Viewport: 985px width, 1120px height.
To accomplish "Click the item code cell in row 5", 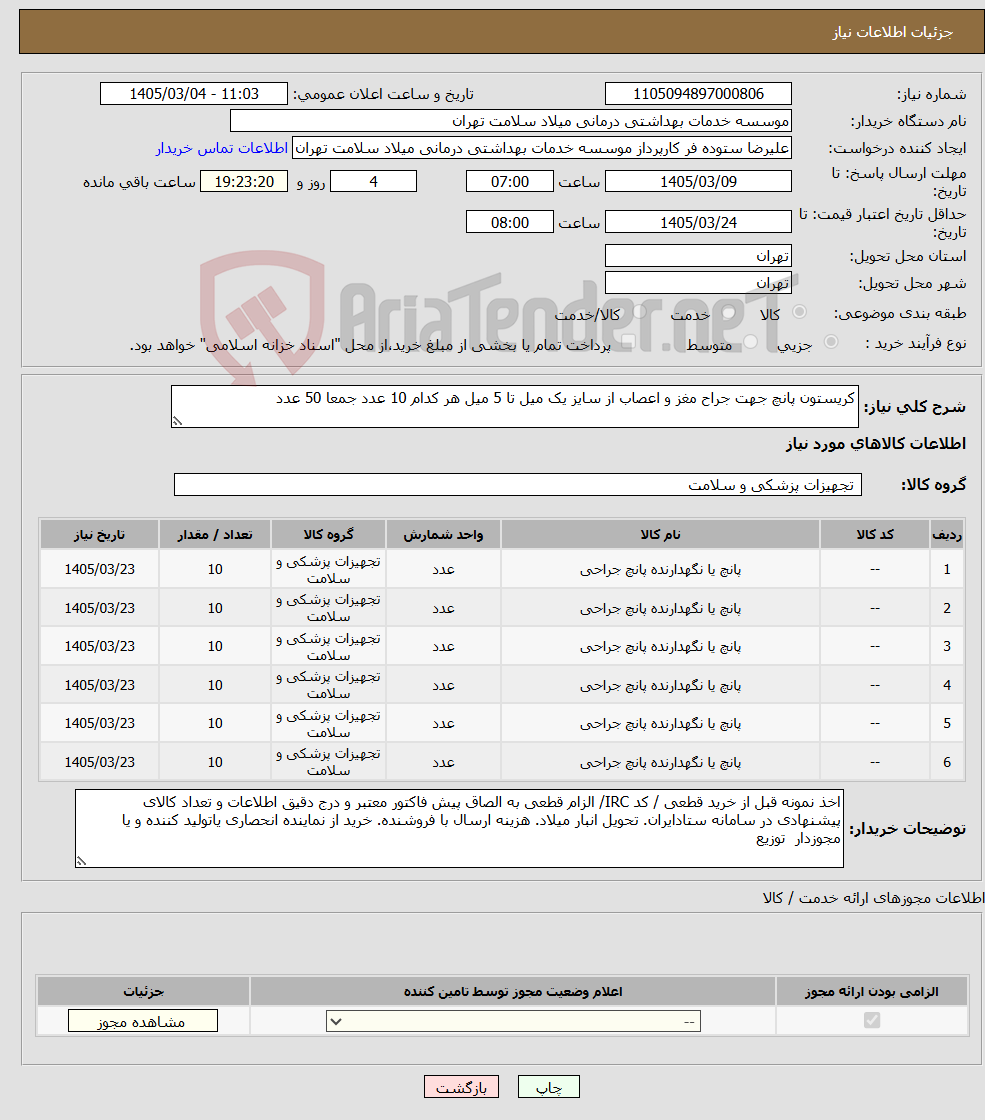I will pos(875,724).
